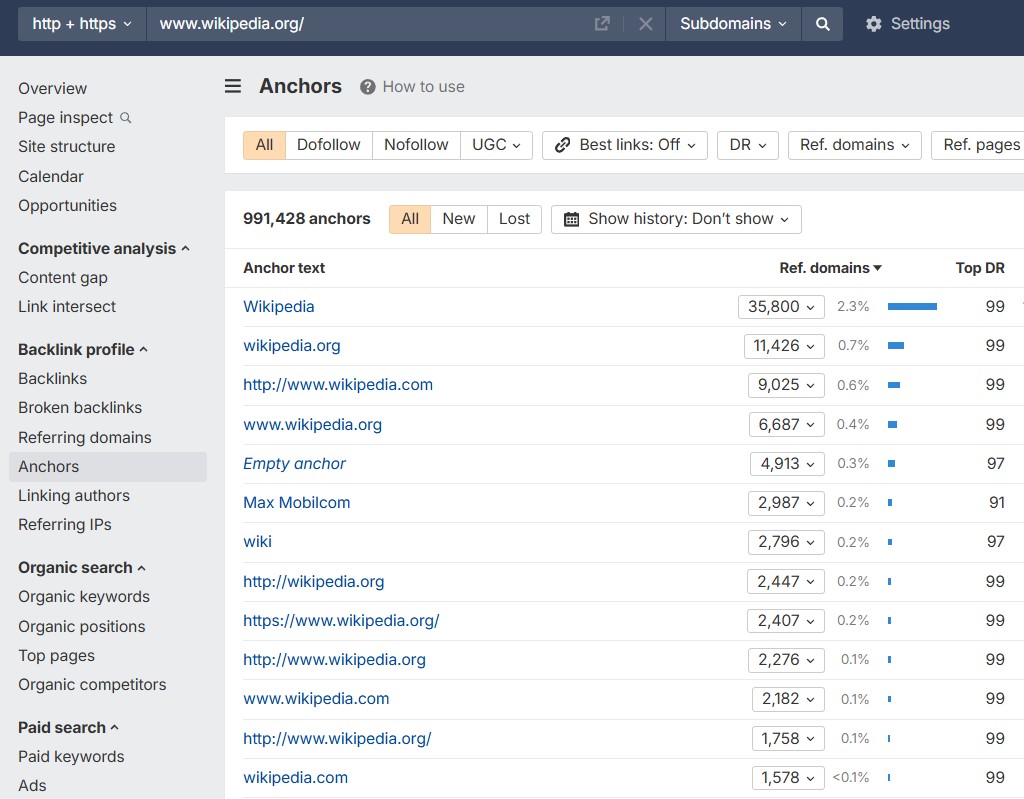1024x799 pixels.
Task: Expand 6,687 ref domains dropdown
Action: pos(786,425)
